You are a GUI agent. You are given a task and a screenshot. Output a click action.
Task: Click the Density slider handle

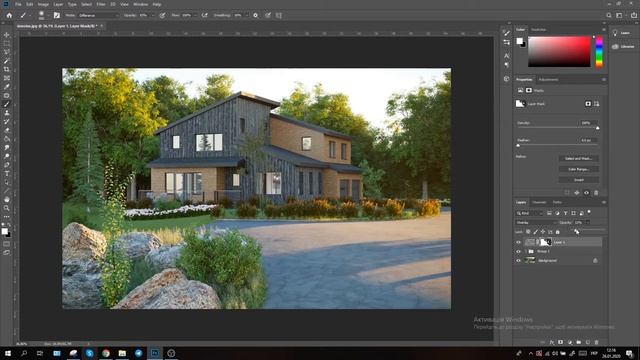tap(598, 128)
